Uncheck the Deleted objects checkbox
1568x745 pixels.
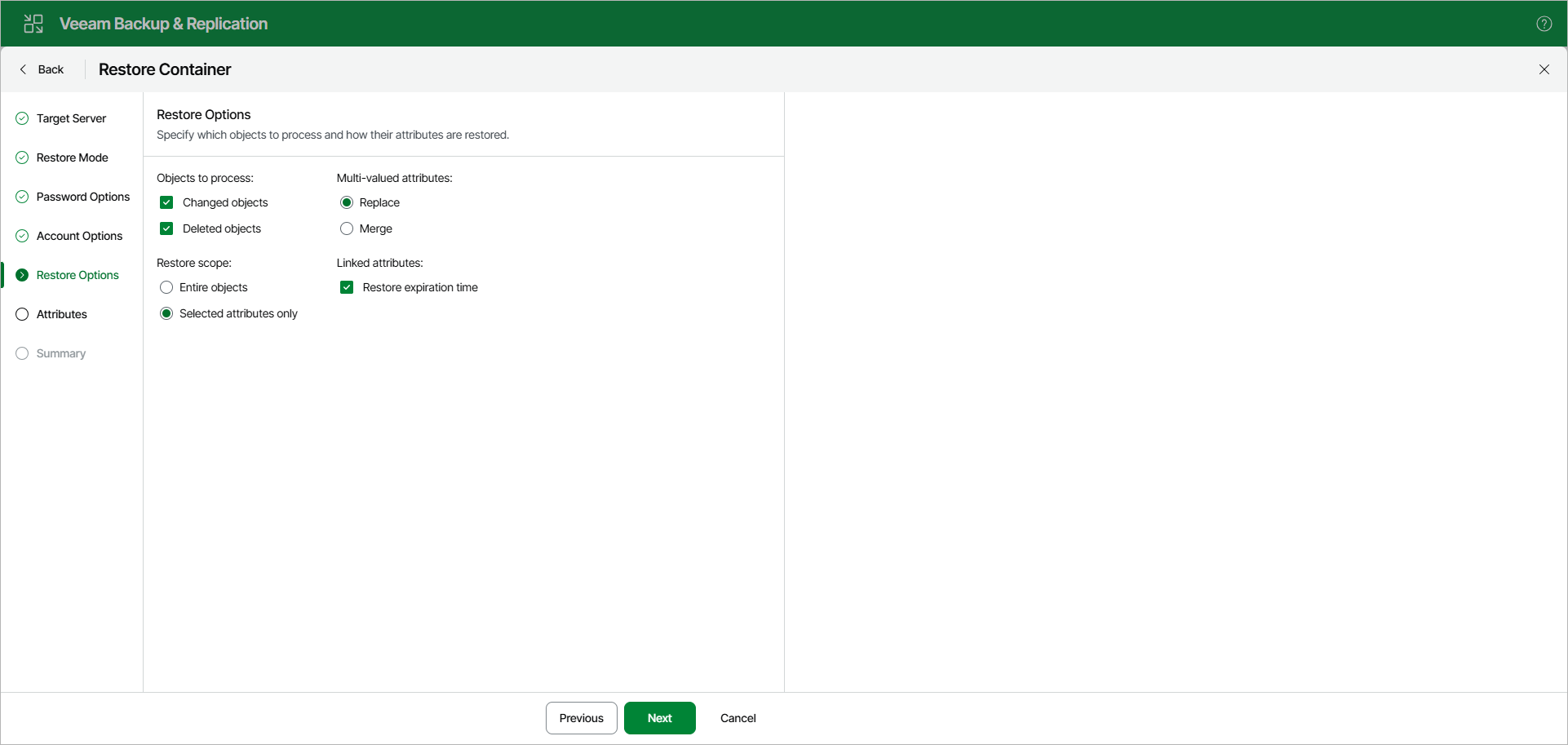(x=166, y=228)
